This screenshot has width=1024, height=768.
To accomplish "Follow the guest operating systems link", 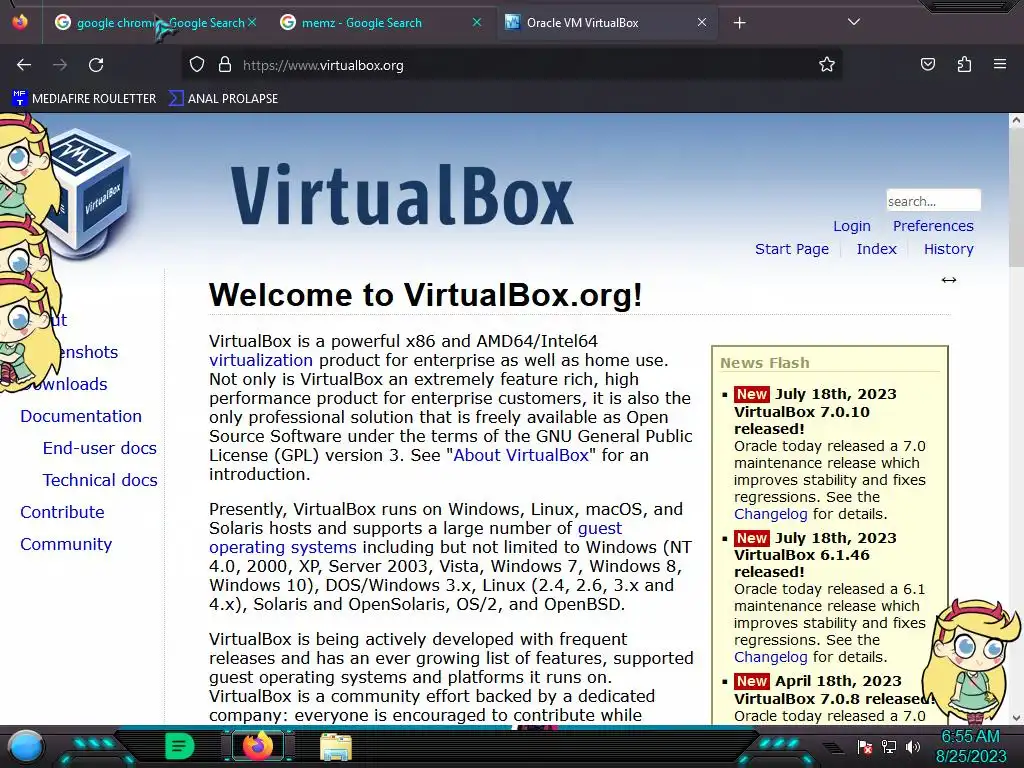I will [415, 537].
